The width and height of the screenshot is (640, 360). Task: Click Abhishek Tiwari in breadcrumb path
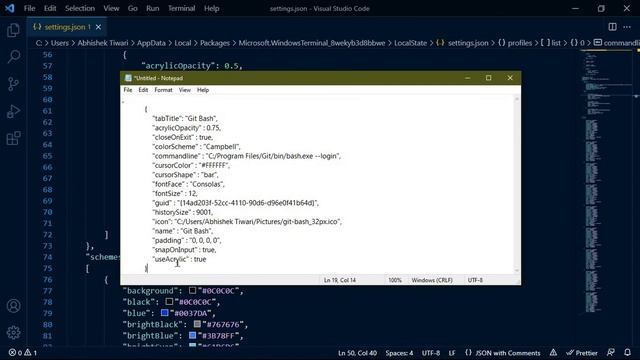tap(103, 43)
